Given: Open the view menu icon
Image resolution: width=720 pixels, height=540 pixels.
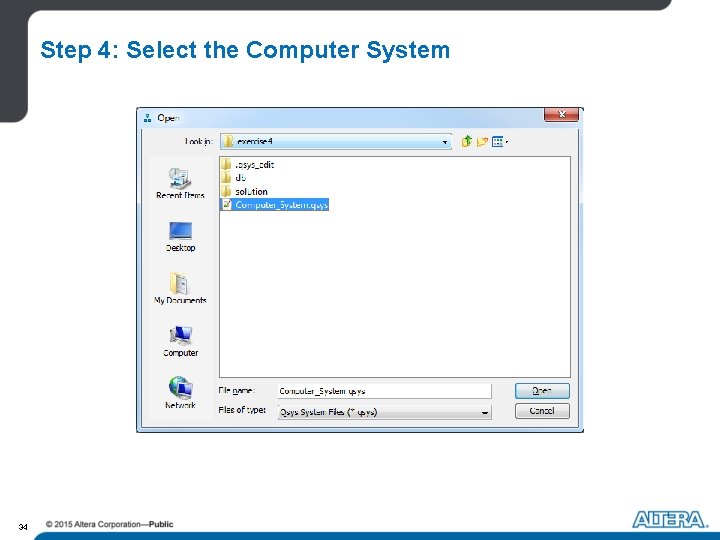Looking at the screenshot, I should [500, 141].
